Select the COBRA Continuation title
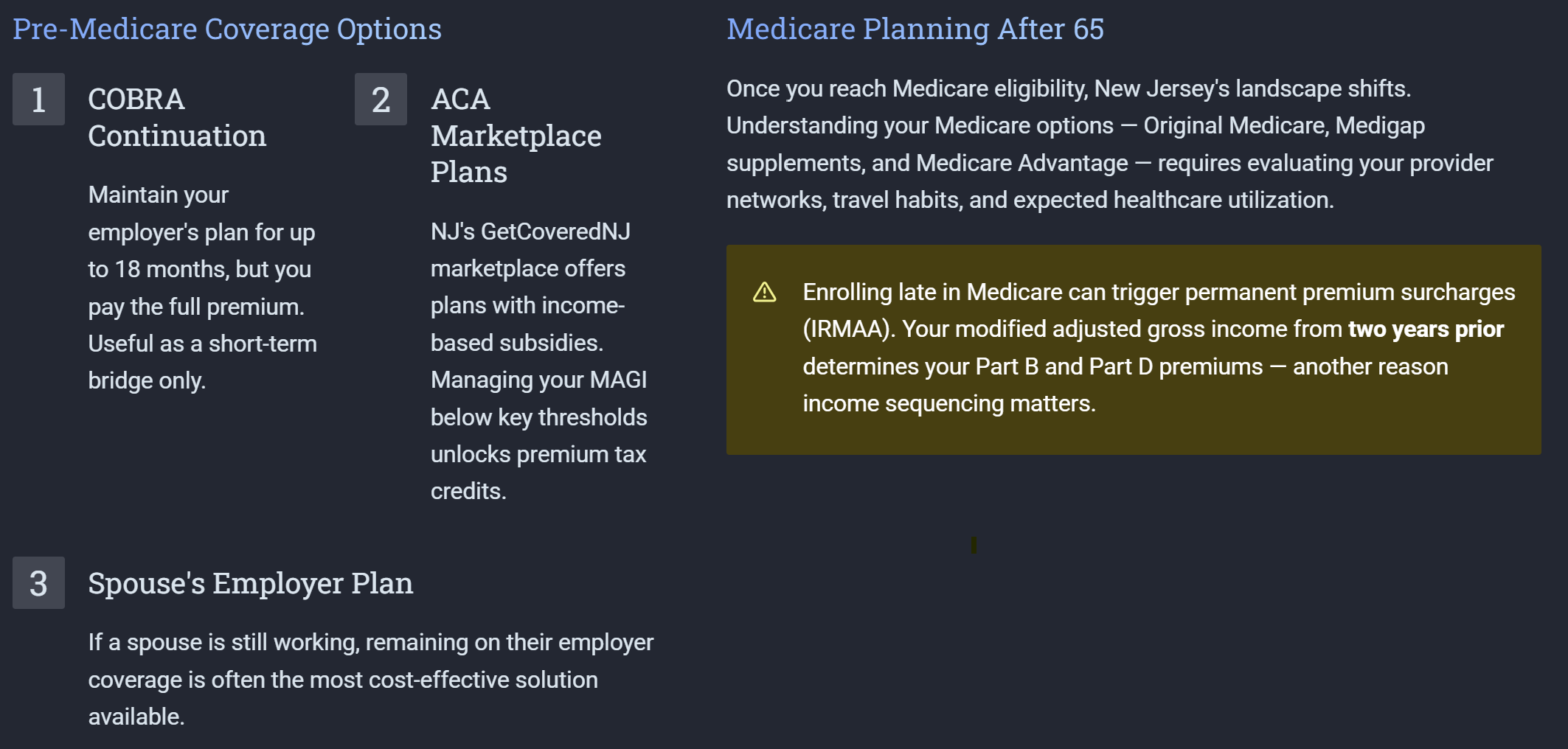 tap(177, 117)
